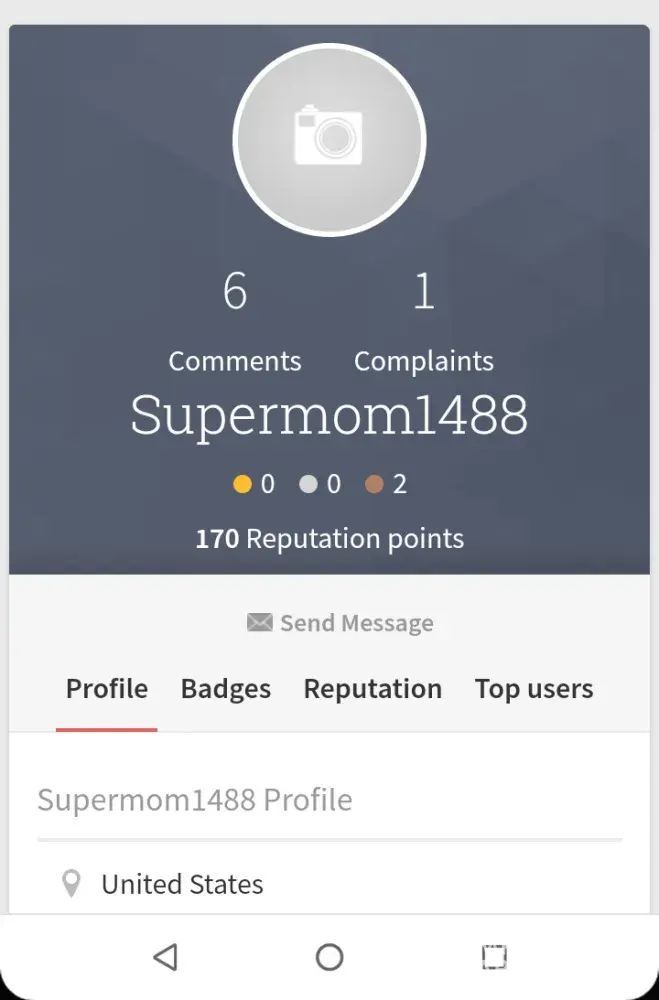View the 1 Complaints count

[424, 320]
